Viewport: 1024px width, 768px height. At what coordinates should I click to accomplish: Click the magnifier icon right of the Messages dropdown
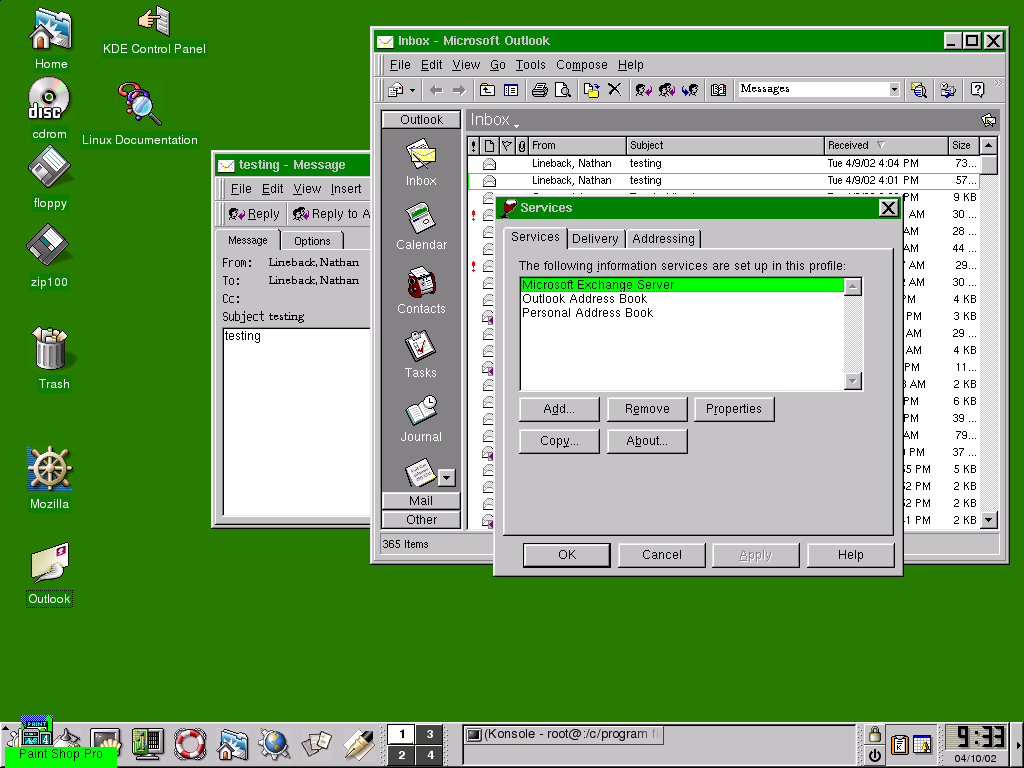tap(919, 90)
